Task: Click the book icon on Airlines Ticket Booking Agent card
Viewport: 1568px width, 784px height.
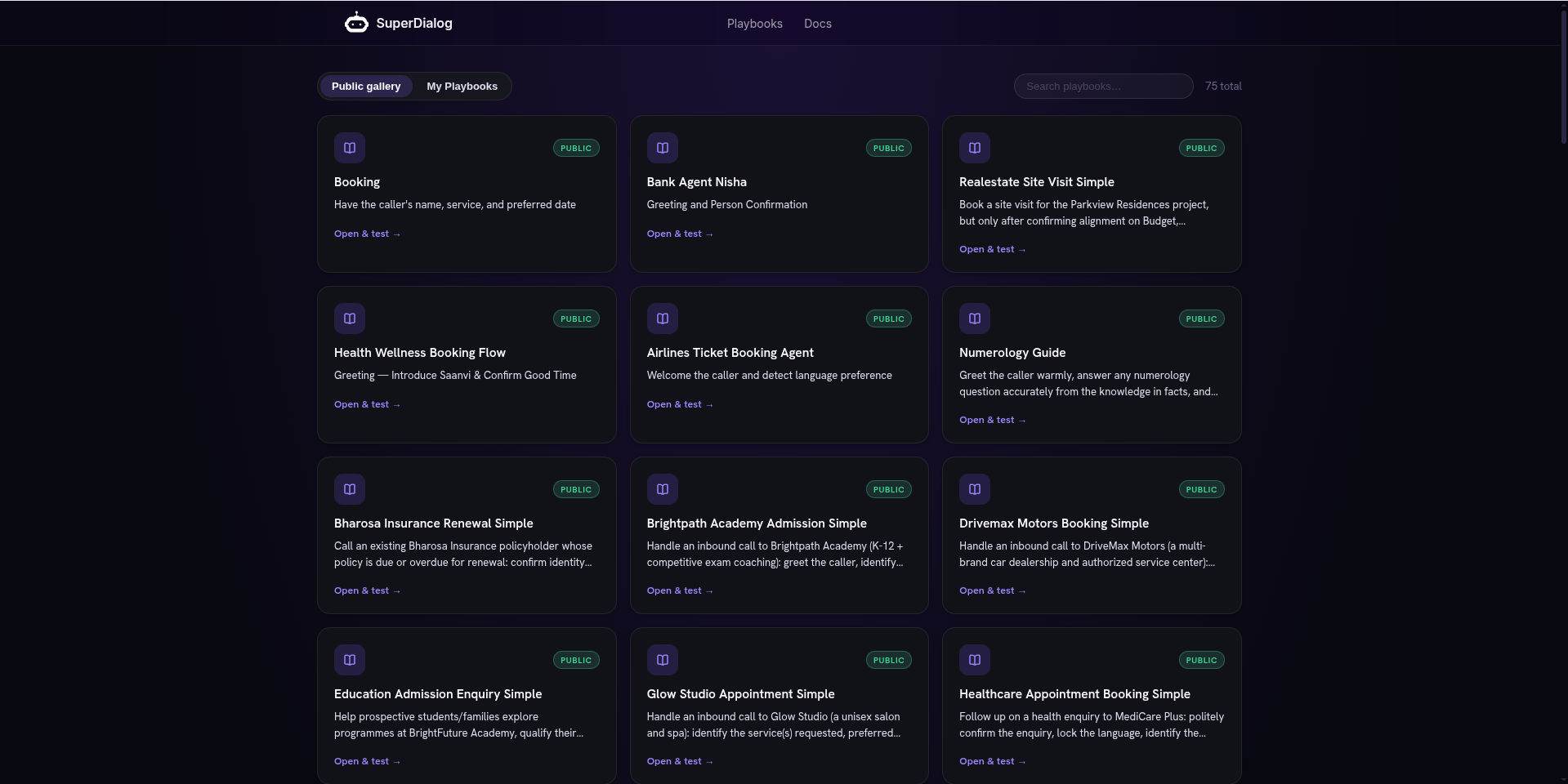Action: click(x=663, y=318)
